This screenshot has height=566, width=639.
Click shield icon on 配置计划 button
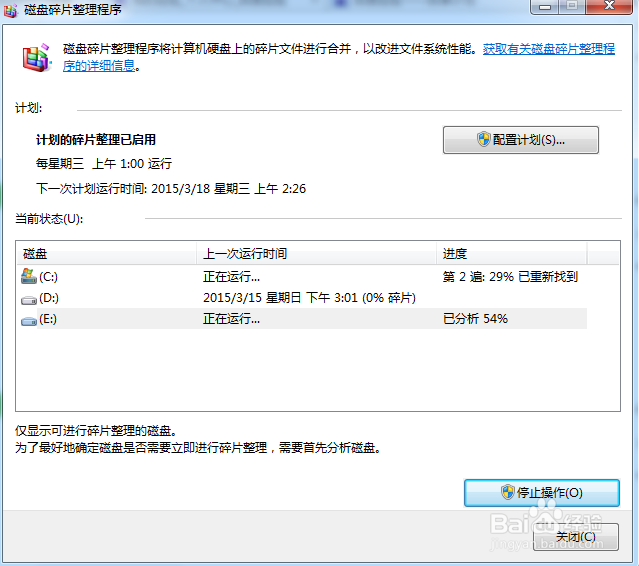pos(483,139)
